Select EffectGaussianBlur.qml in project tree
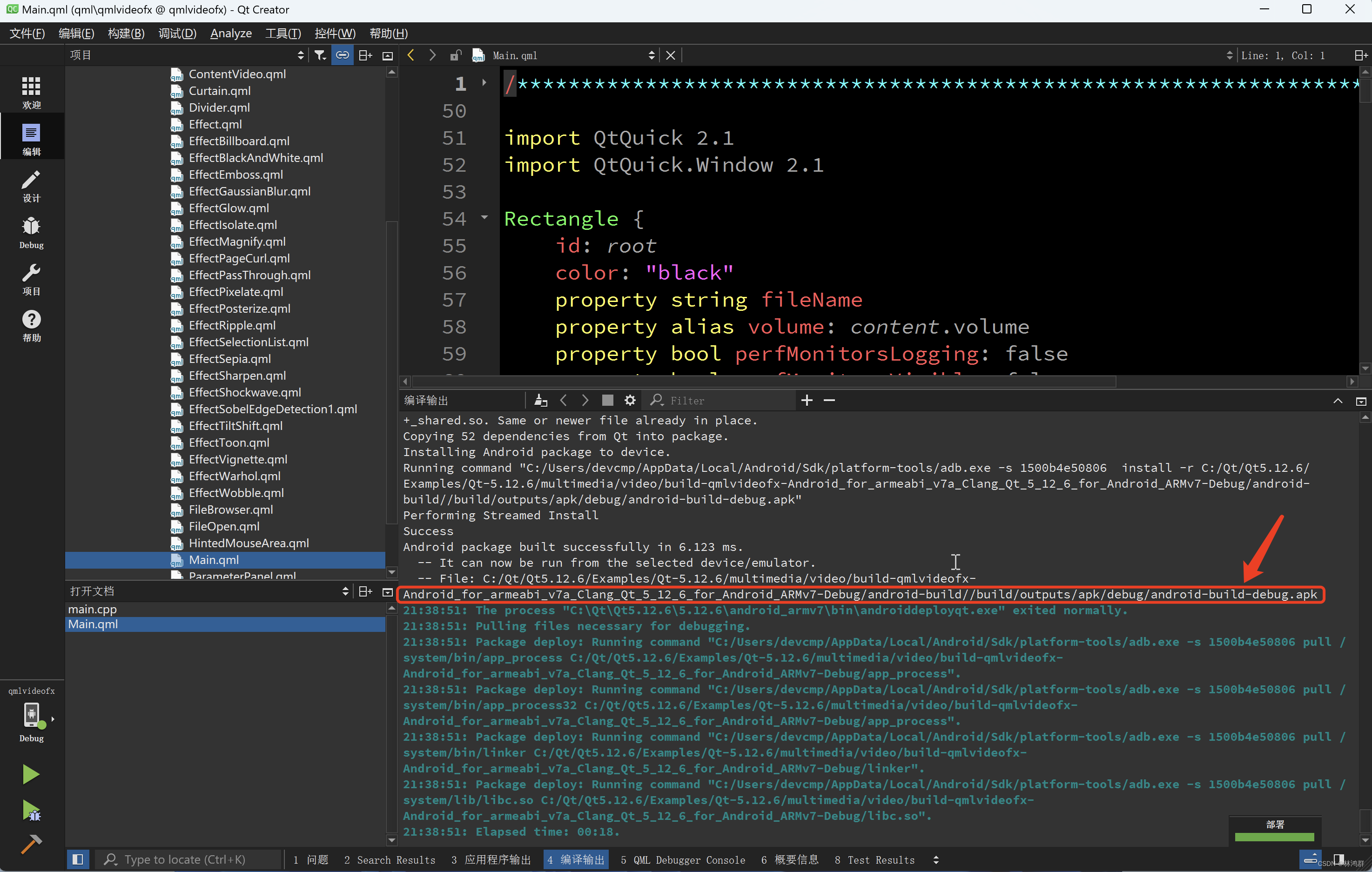 point(249,191)
